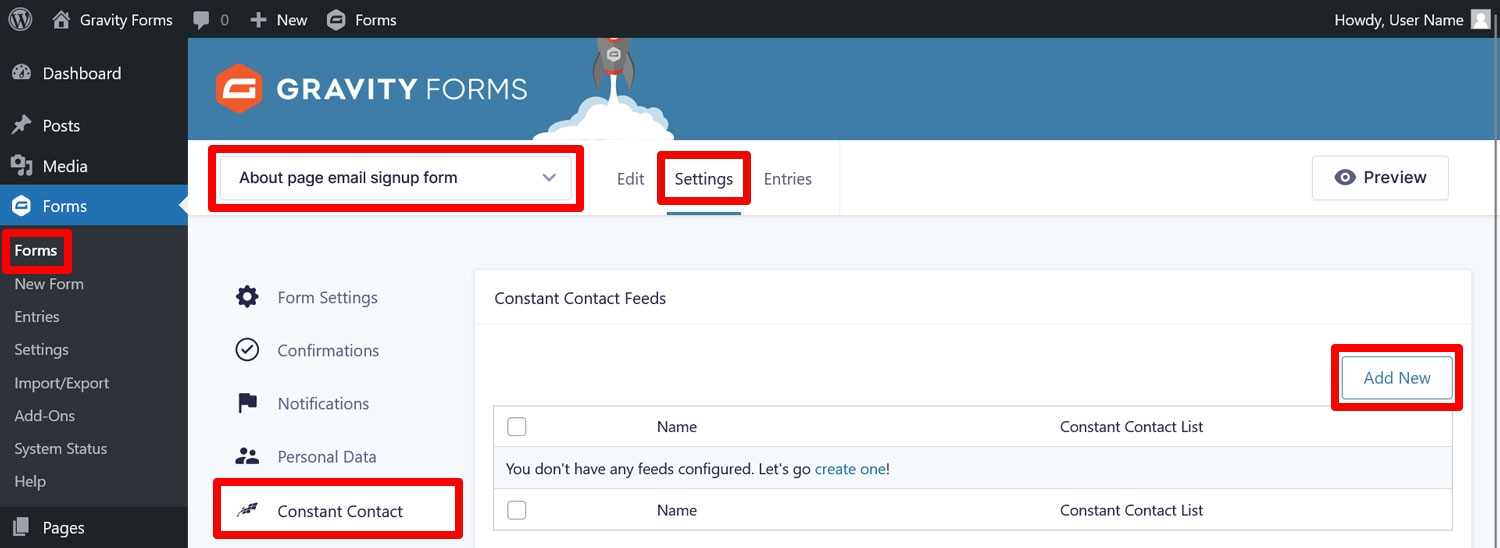Click the Forms icon in sidebar
Screen dimensions: 1500x548
(x=21, y=206)
